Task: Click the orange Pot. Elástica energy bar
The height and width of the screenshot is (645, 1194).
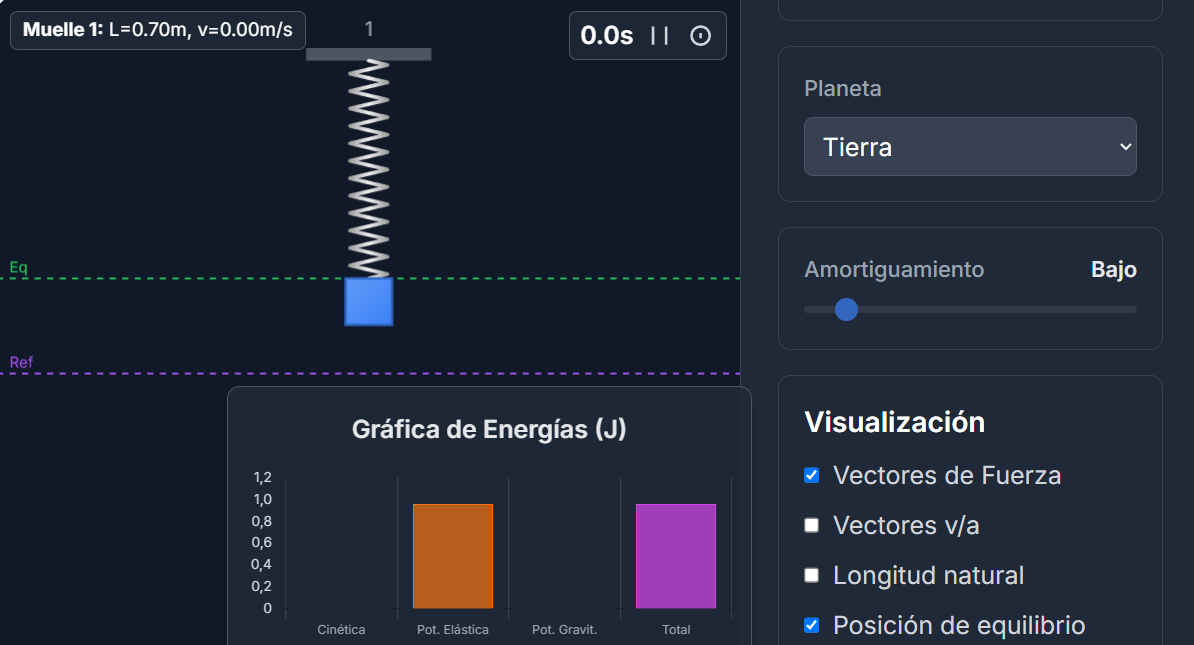Action: [453, 556]
